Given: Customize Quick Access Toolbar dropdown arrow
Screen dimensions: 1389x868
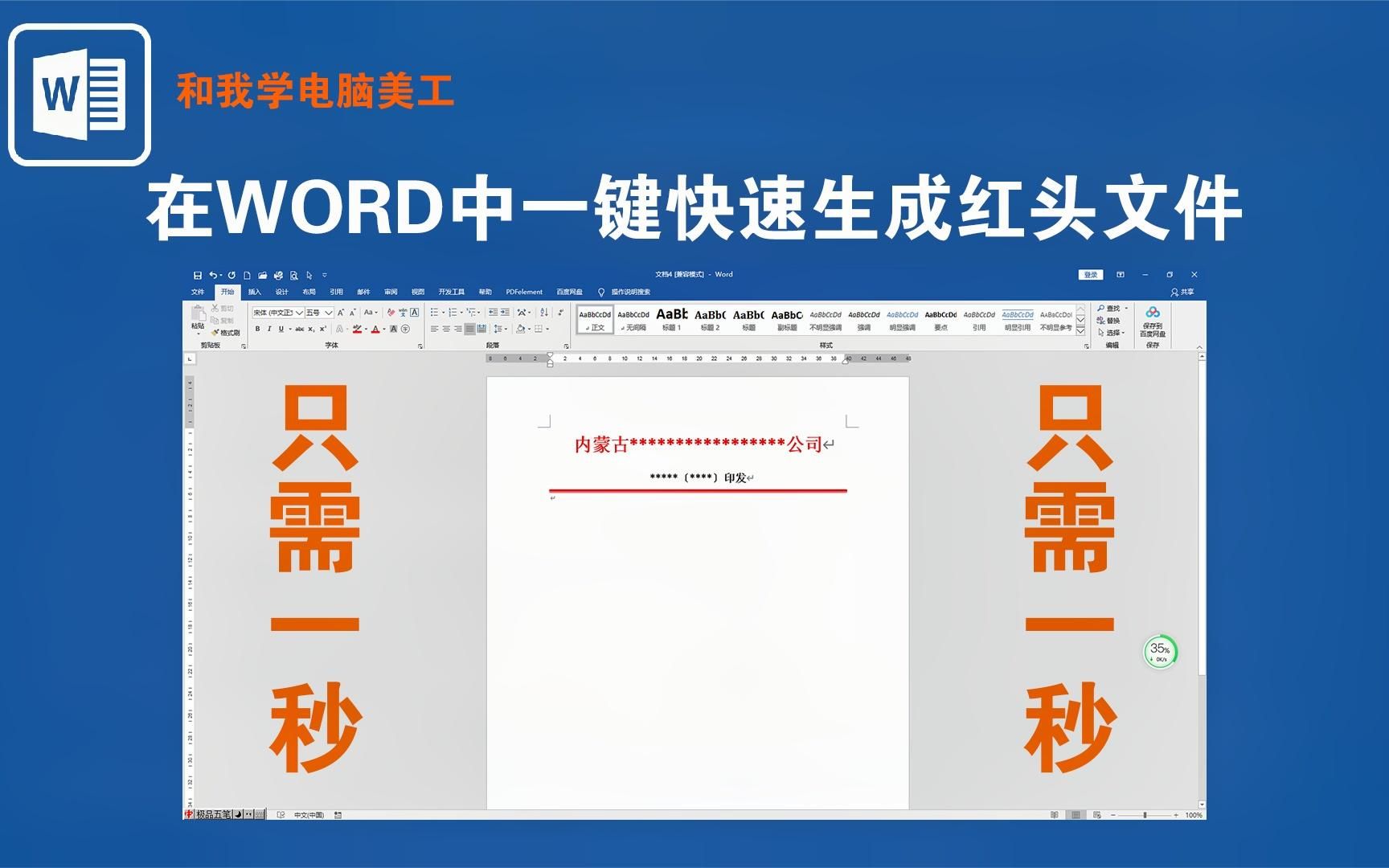Looking at the screenshot, I should coord(325,275).
